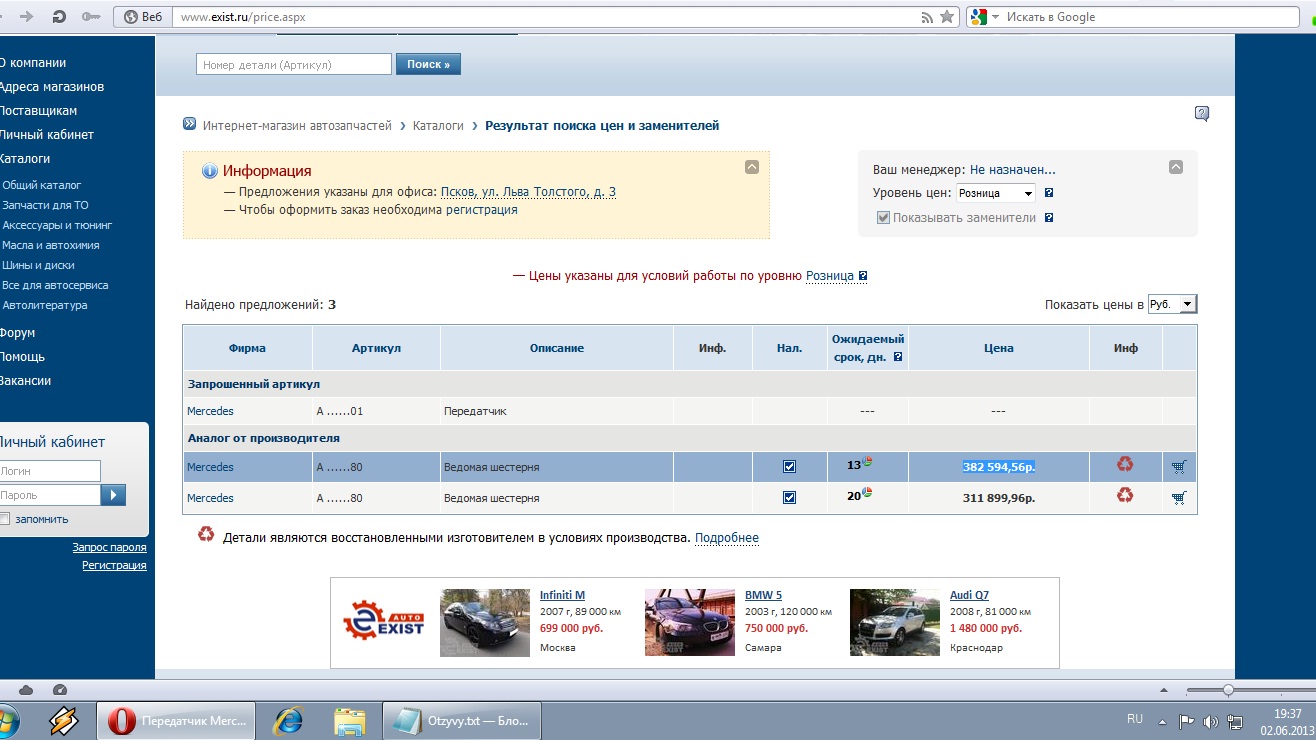Open Шины и диски catalog
The height and width of the screenshot is (740, 1316).
(38, 265)
